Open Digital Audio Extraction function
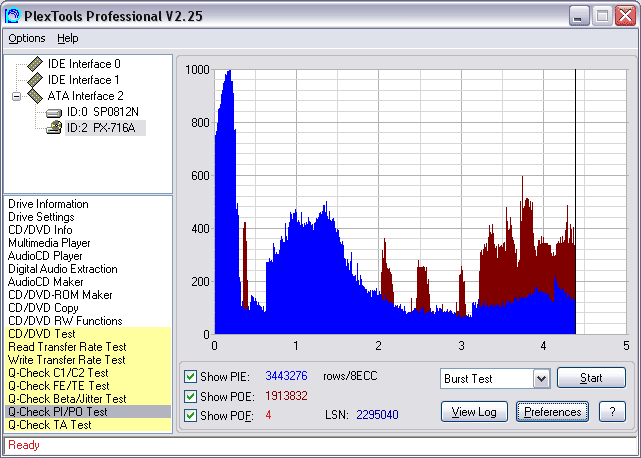The image size is (641, 458). 63,269
